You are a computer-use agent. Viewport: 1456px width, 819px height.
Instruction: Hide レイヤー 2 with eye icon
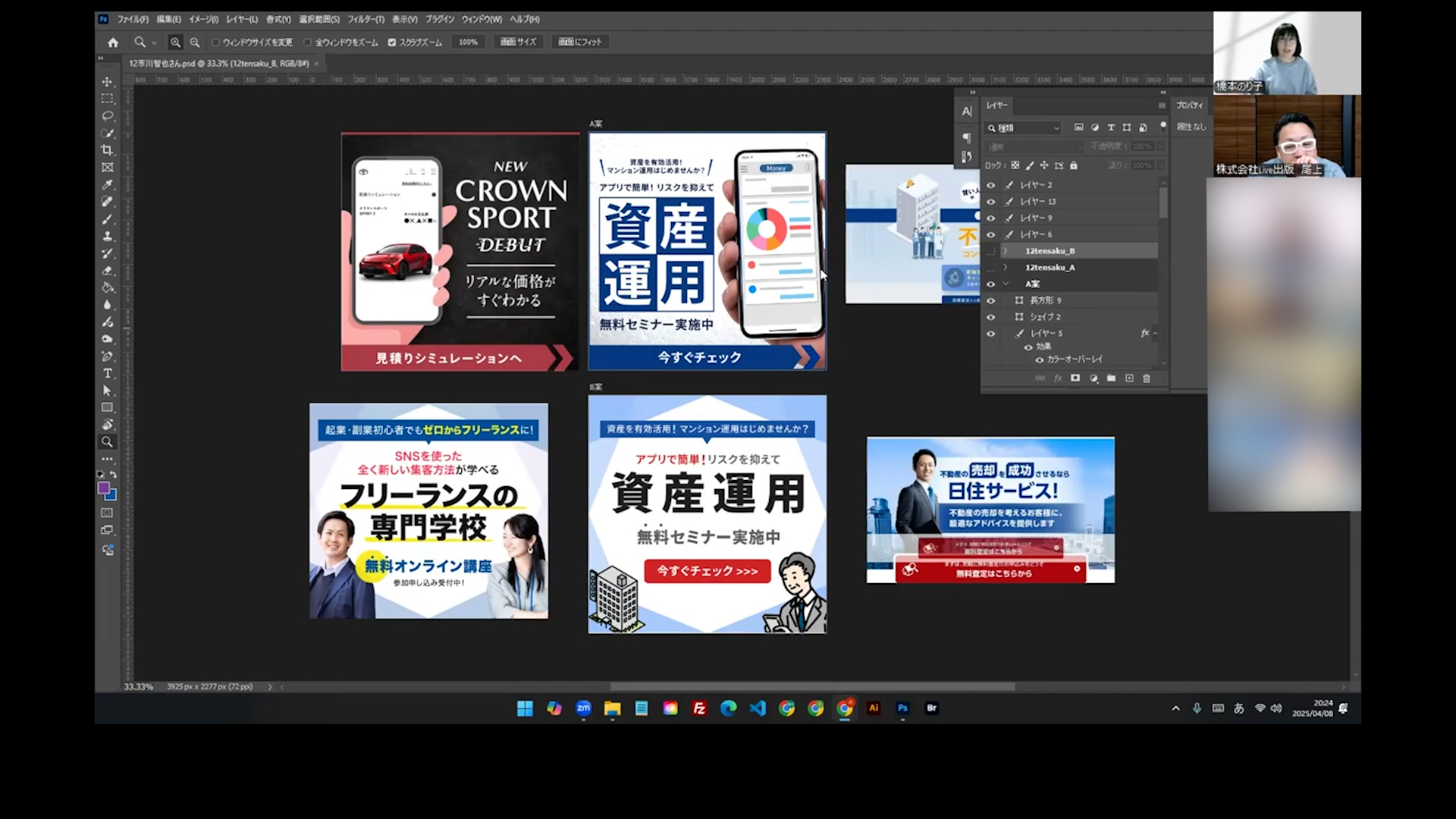[990, 185]
